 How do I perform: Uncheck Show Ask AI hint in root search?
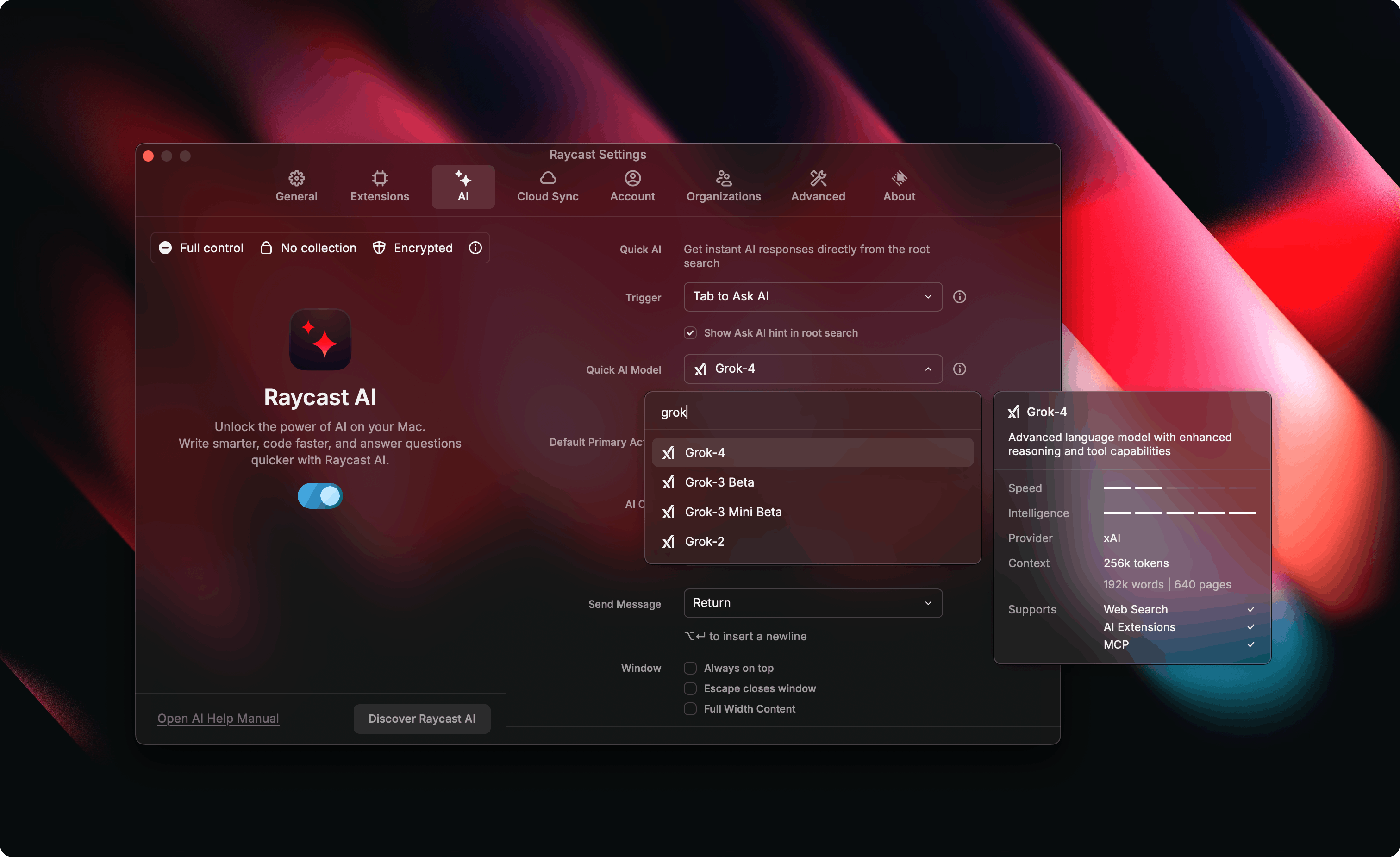(690, 333)
